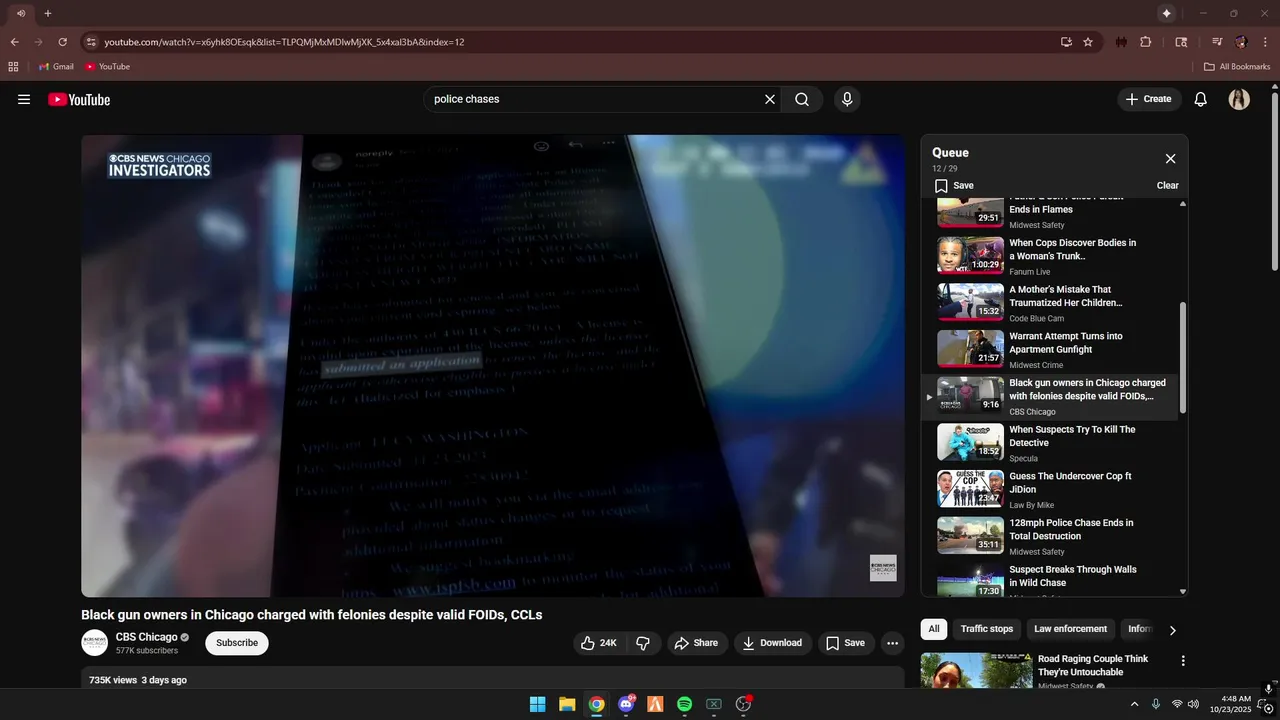Viewport: 1280px width, 720px height.
Task: Like the video with 24K thumbs-up
Action: click(598, 643)
